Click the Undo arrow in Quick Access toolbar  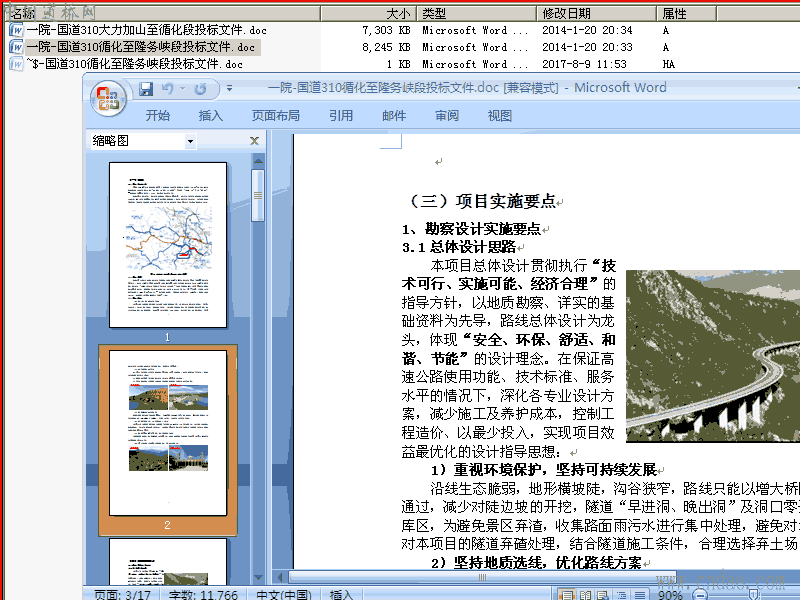(167, 89)
